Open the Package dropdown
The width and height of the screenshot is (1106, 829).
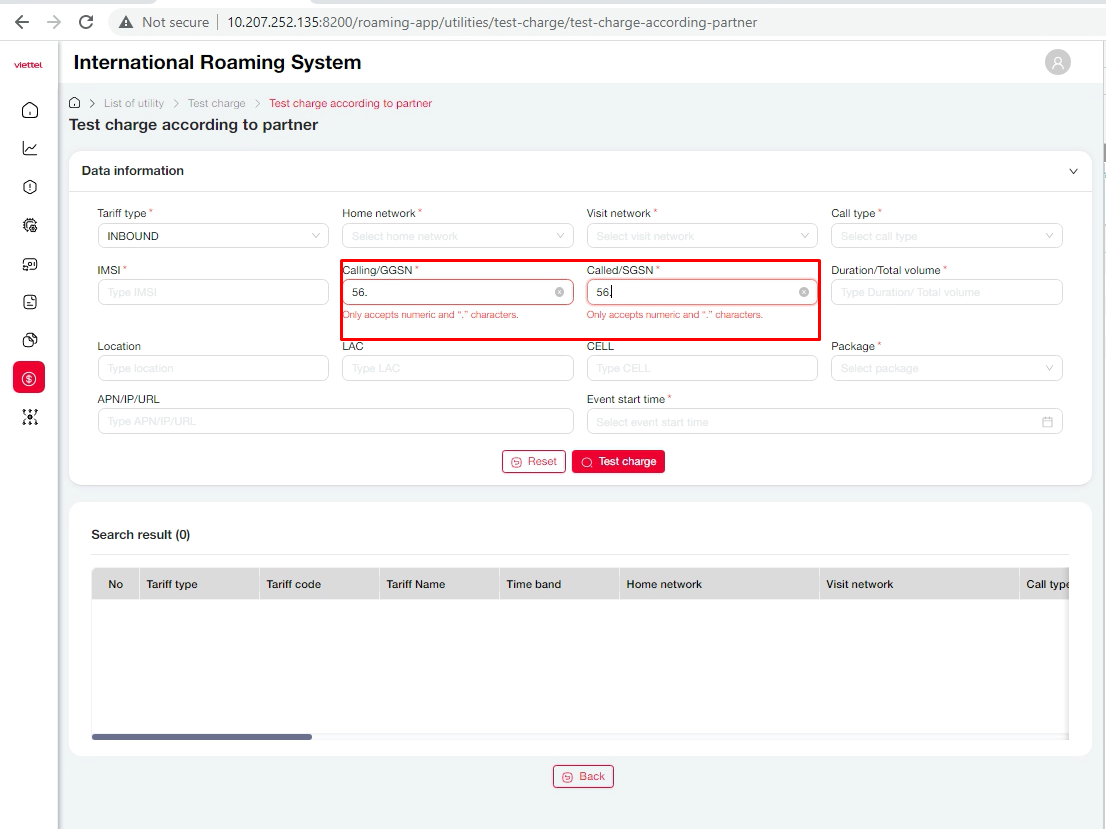(x=946, y=368)
